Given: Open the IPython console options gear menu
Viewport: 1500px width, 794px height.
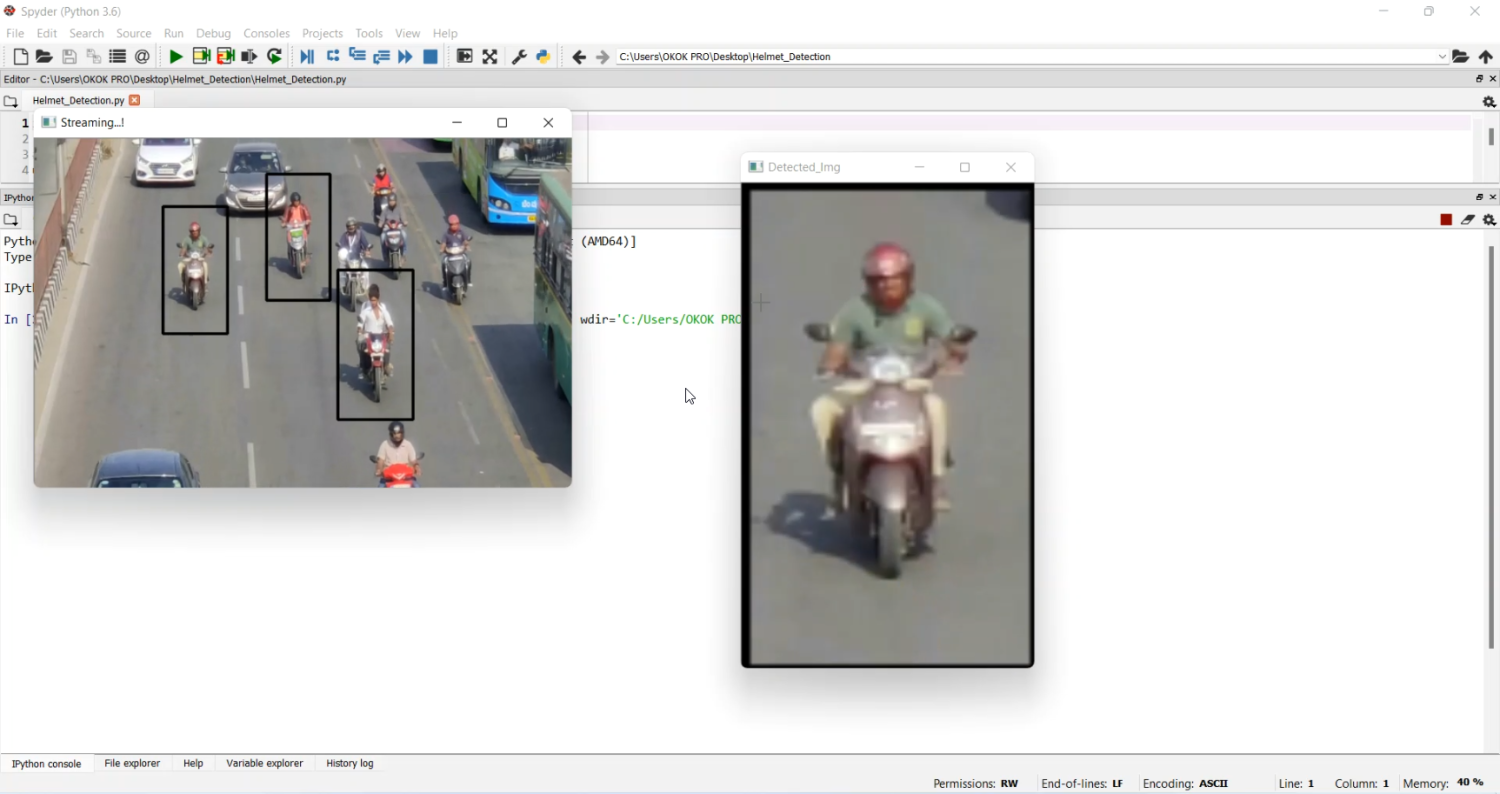Looking at the screenshot, I should [x=1489, y=220].
